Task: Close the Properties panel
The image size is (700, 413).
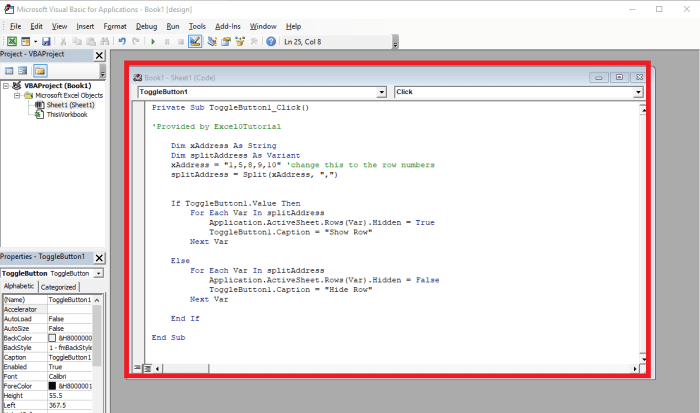Action: (99, 257)
